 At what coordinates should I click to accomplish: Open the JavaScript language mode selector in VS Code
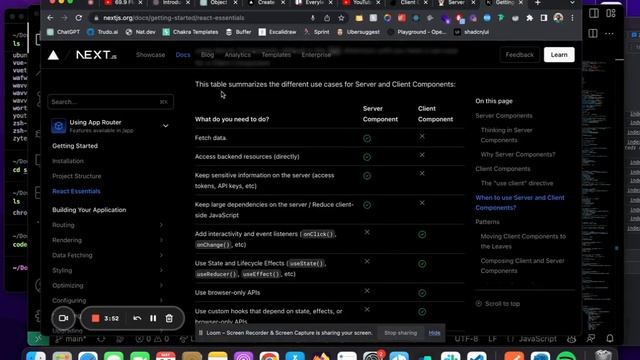click(x=537, y=339)
